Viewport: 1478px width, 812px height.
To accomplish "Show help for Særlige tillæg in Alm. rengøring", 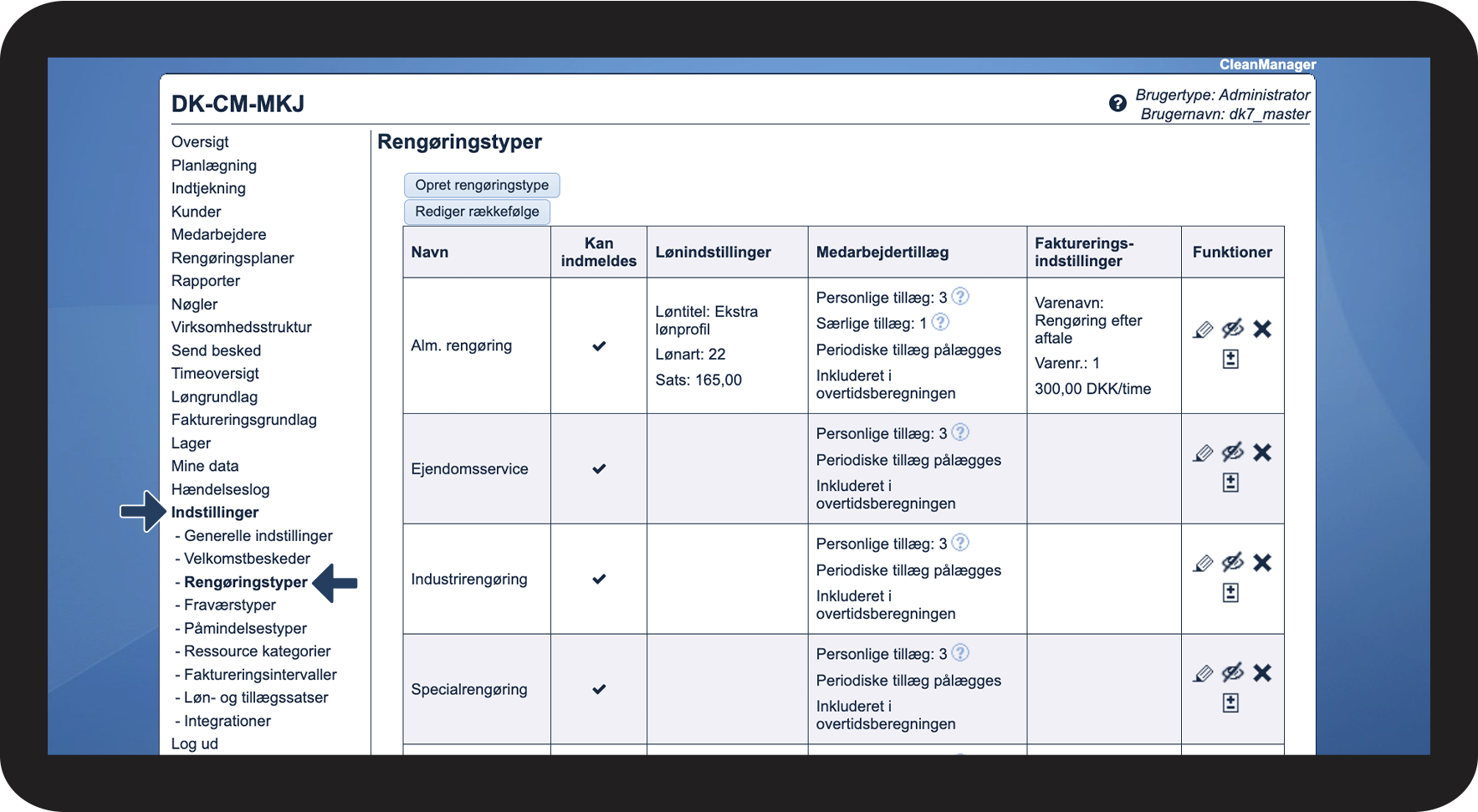I will (x=940, y=323).
